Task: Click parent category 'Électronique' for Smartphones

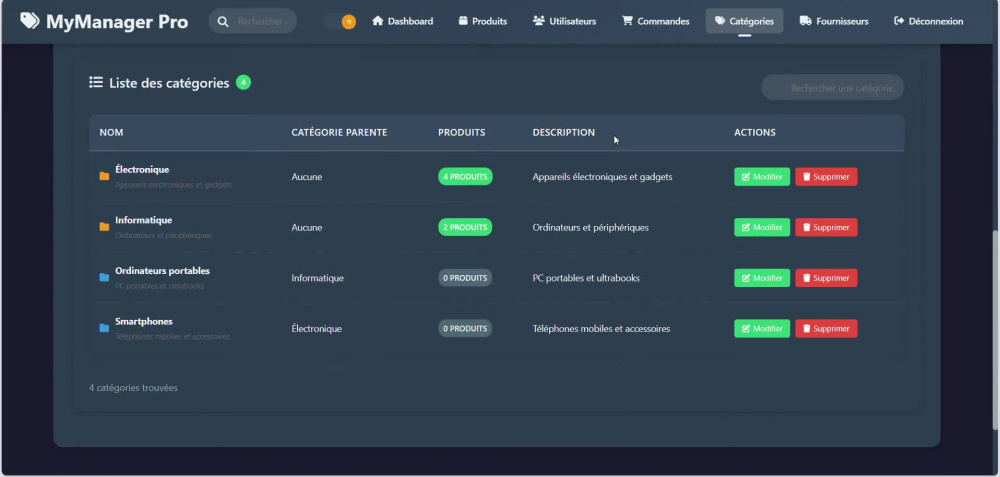Action: pyautogui.click(x=316, y=328)
